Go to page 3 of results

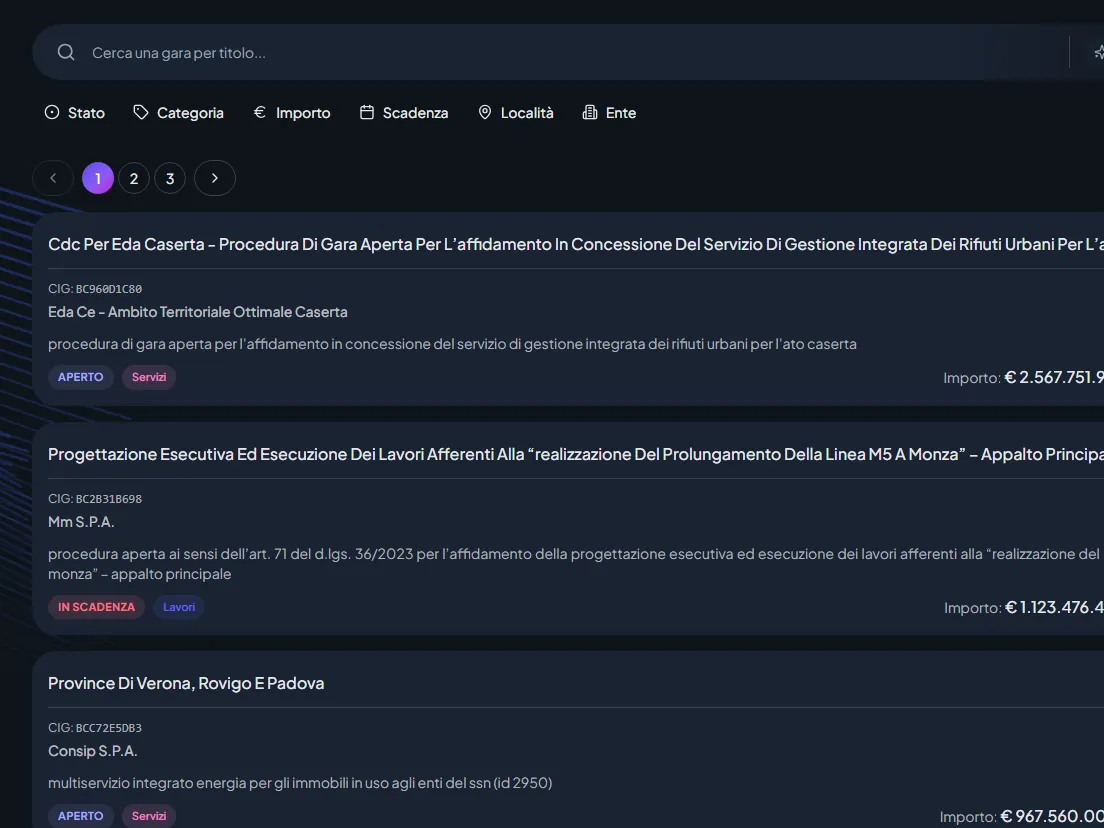click(170, 178)
